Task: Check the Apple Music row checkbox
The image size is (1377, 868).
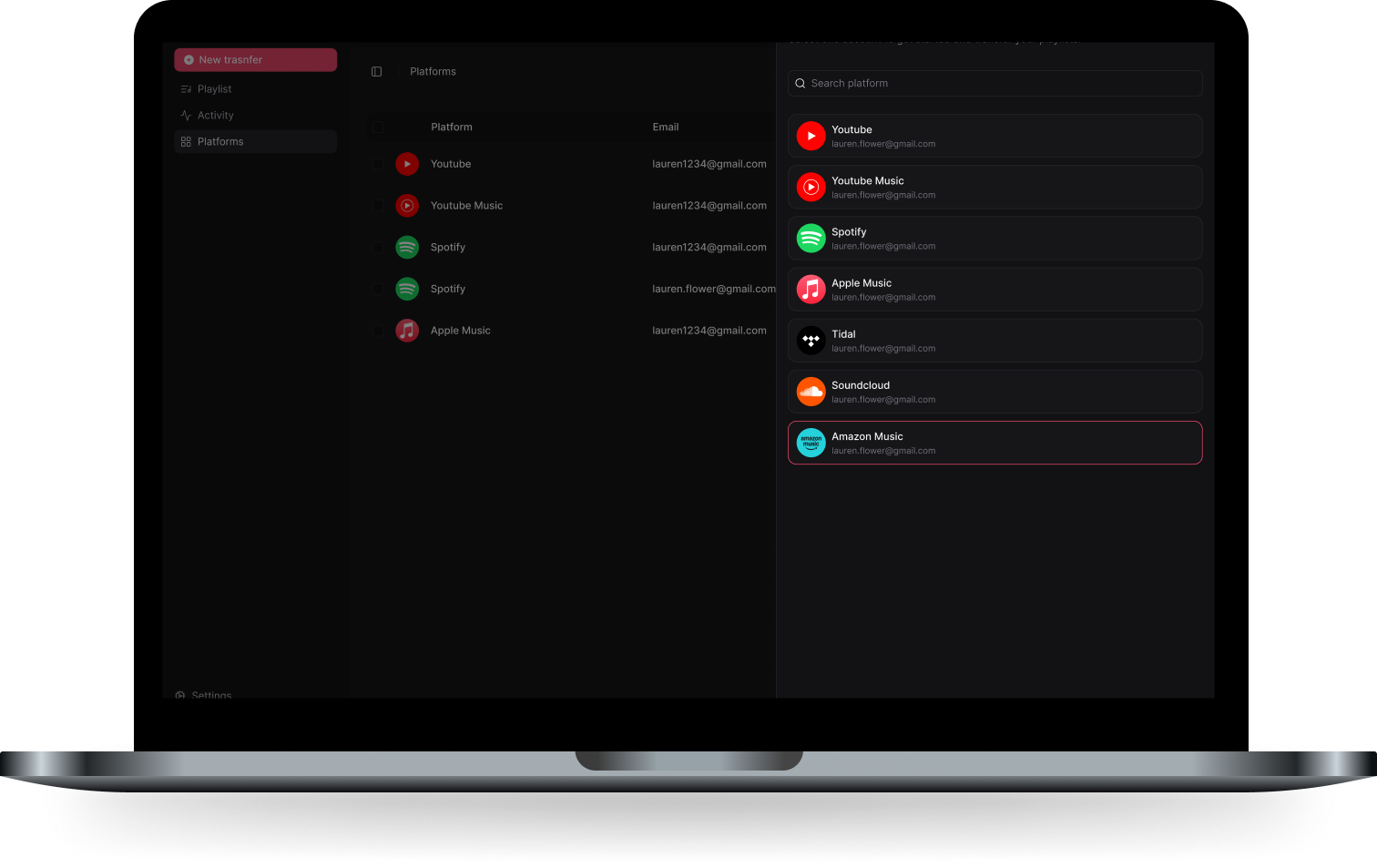Action: point(379,330)
